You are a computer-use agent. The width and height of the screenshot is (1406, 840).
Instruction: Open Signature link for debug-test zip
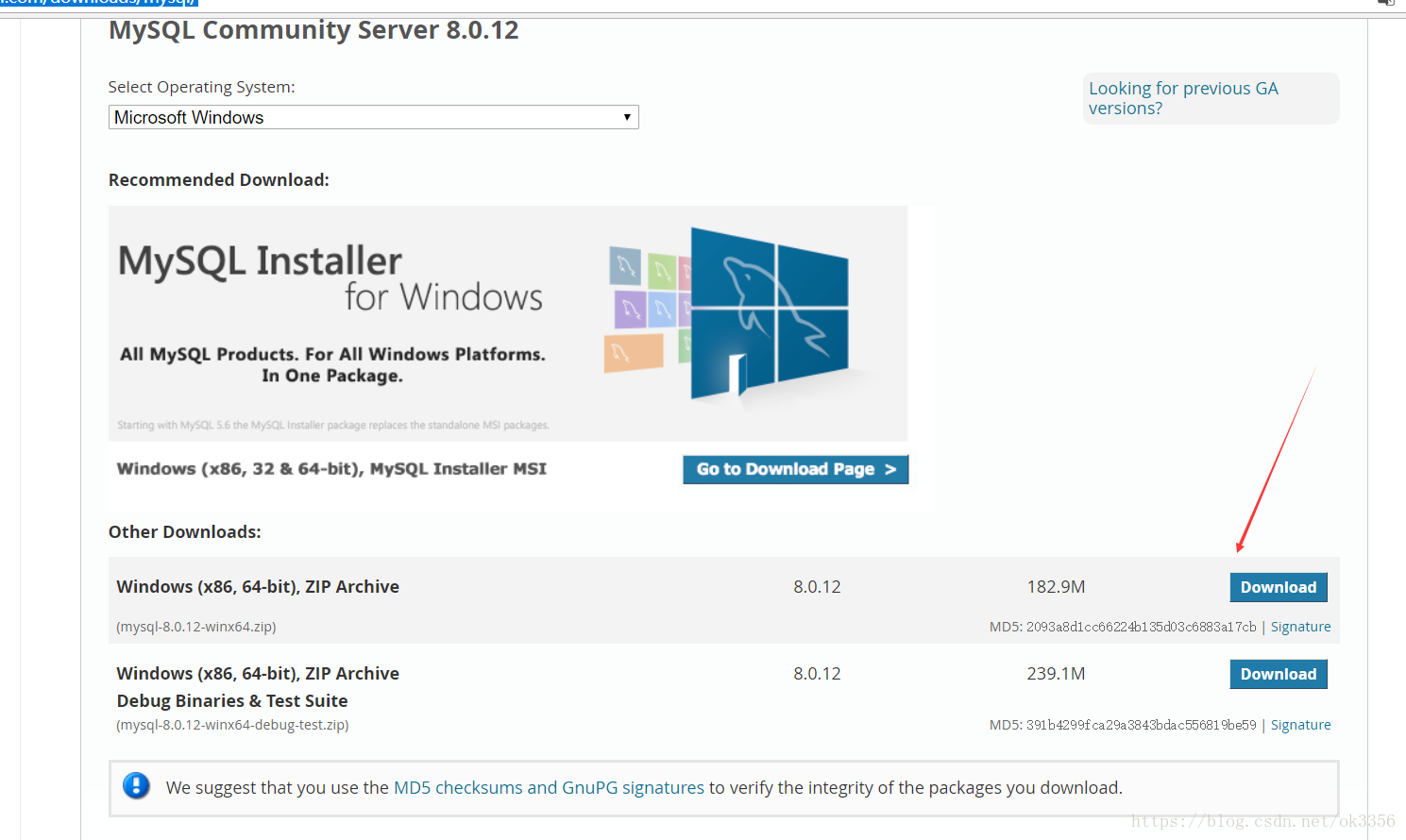pos(1300,725)
